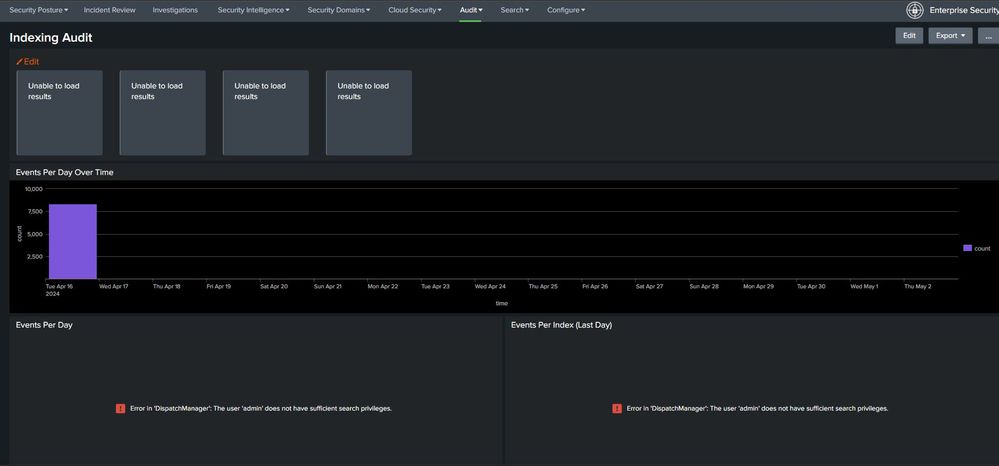
Task: Click the purple count legend swatch
Action: (967, 249)
